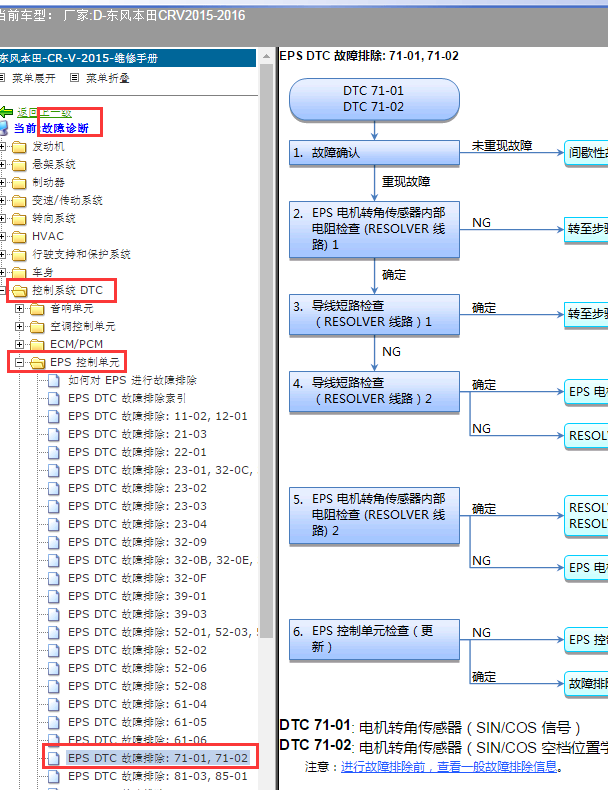Screen dimensions: 608x790
Task: Open EPS DTC 故障排除: 23-03
Action: (138, 506)
